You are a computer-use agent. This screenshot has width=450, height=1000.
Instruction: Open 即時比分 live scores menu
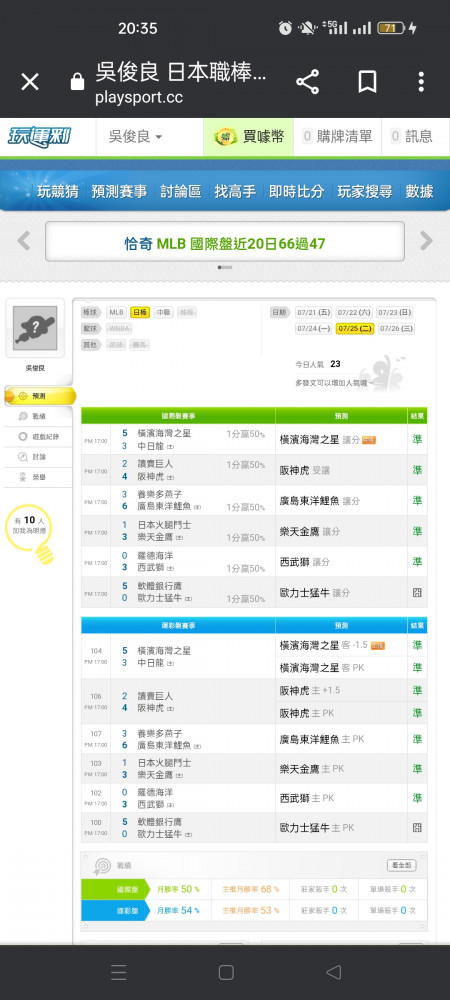(x=296, y=191)
